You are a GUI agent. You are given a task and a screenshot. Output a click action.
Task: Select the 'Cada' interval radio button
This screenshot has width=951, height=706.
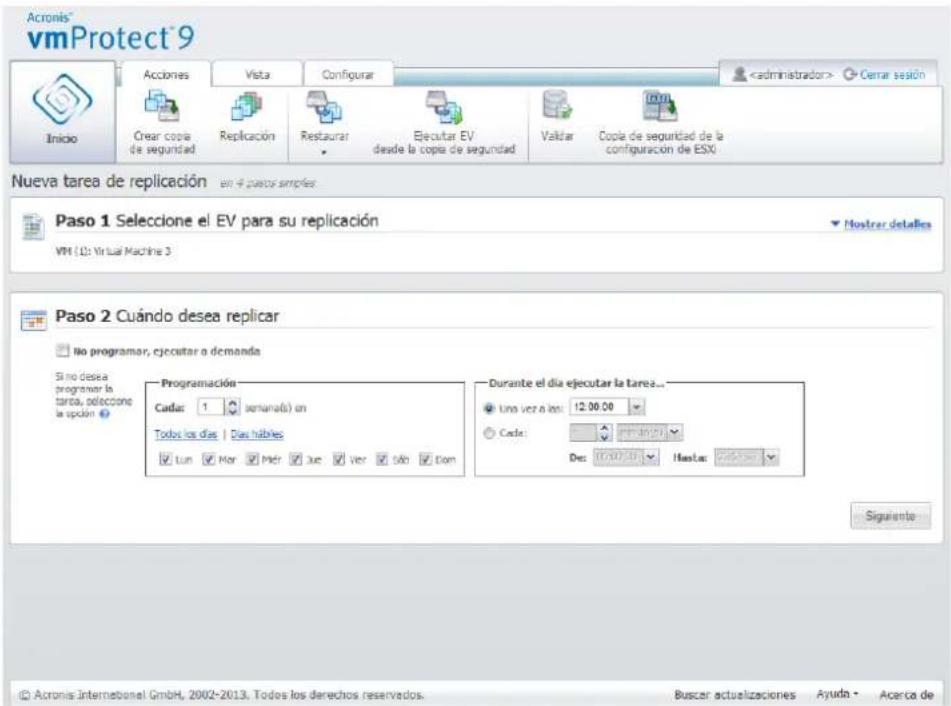[x=489, y=433]
